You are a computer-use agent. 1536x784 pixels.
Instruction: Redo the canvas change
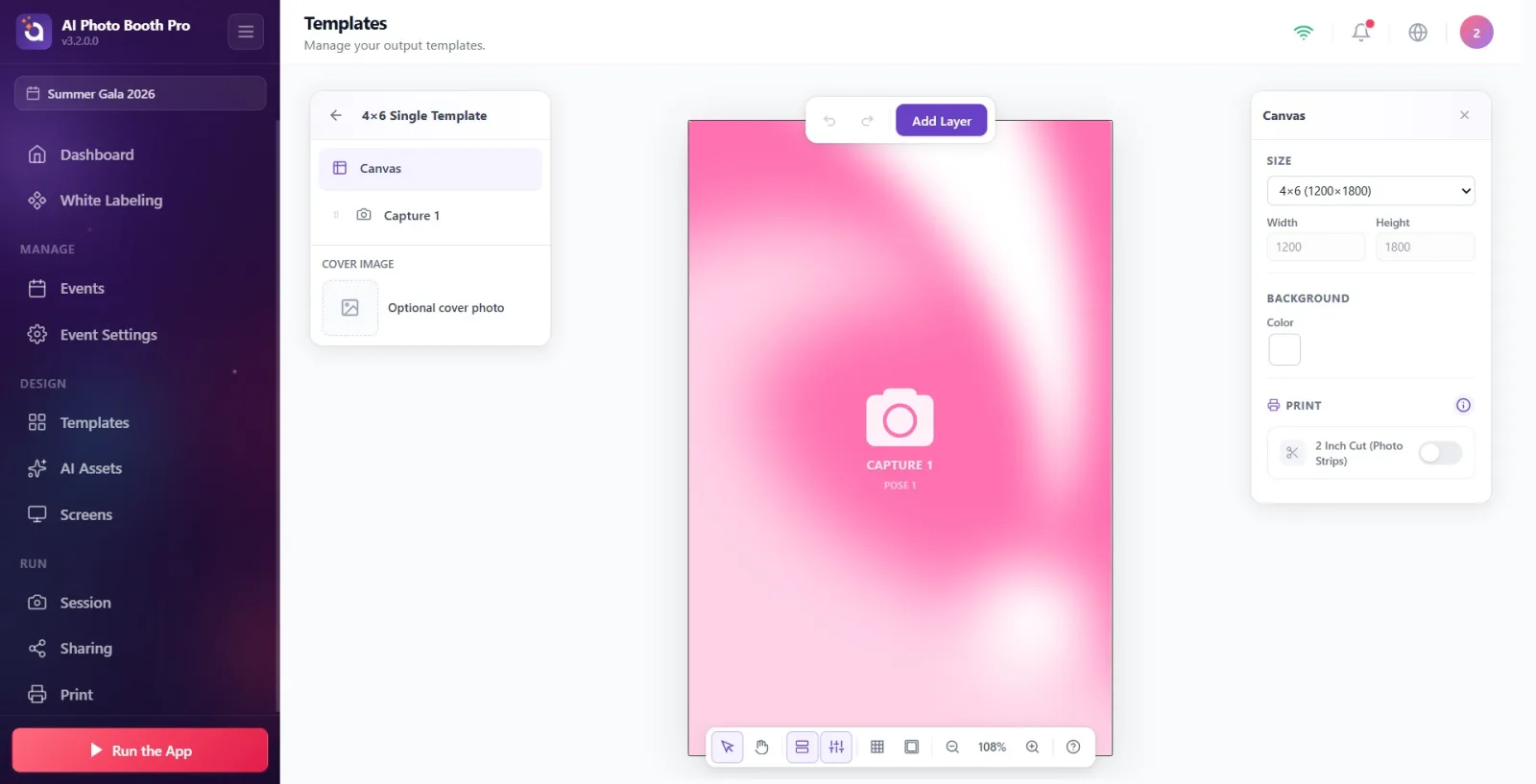[867, 121]
